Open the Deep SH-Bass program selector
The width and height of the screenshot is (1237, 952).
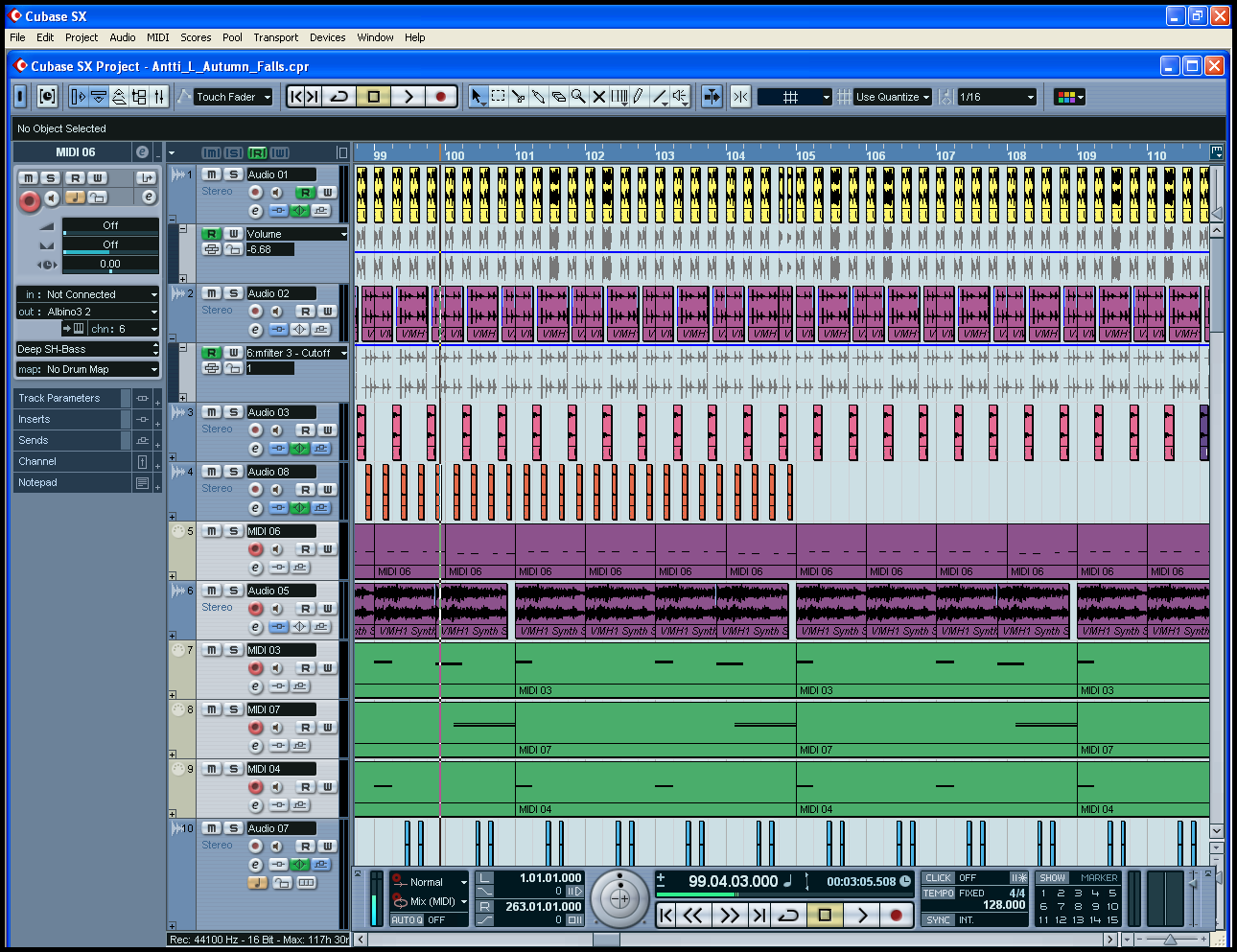click(x=87, y=349)
